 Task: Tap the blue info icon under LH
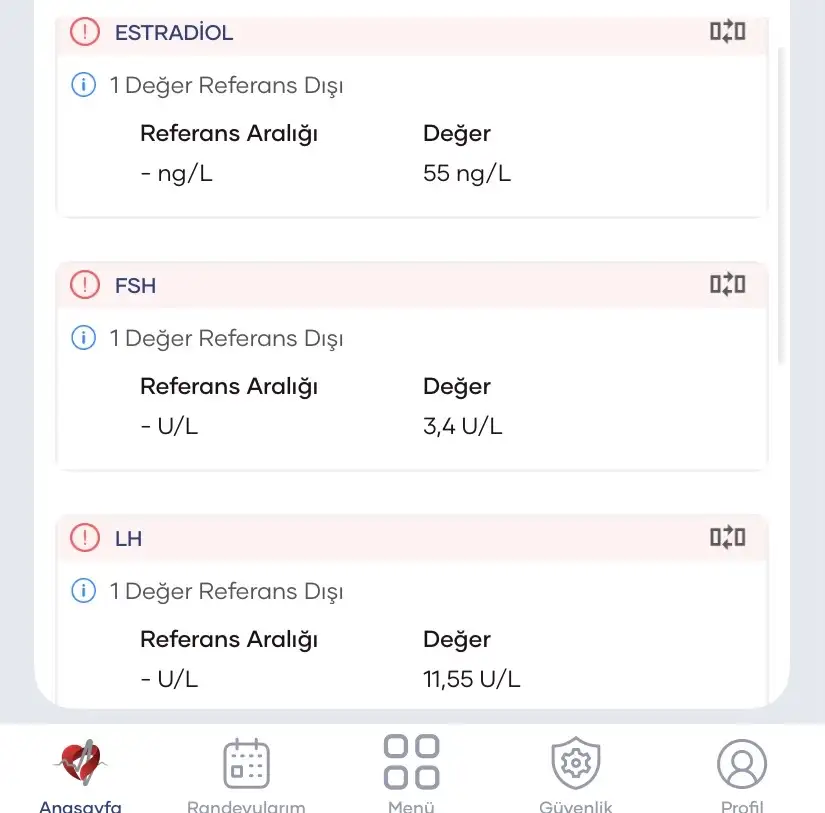click(x=84, y=591)
